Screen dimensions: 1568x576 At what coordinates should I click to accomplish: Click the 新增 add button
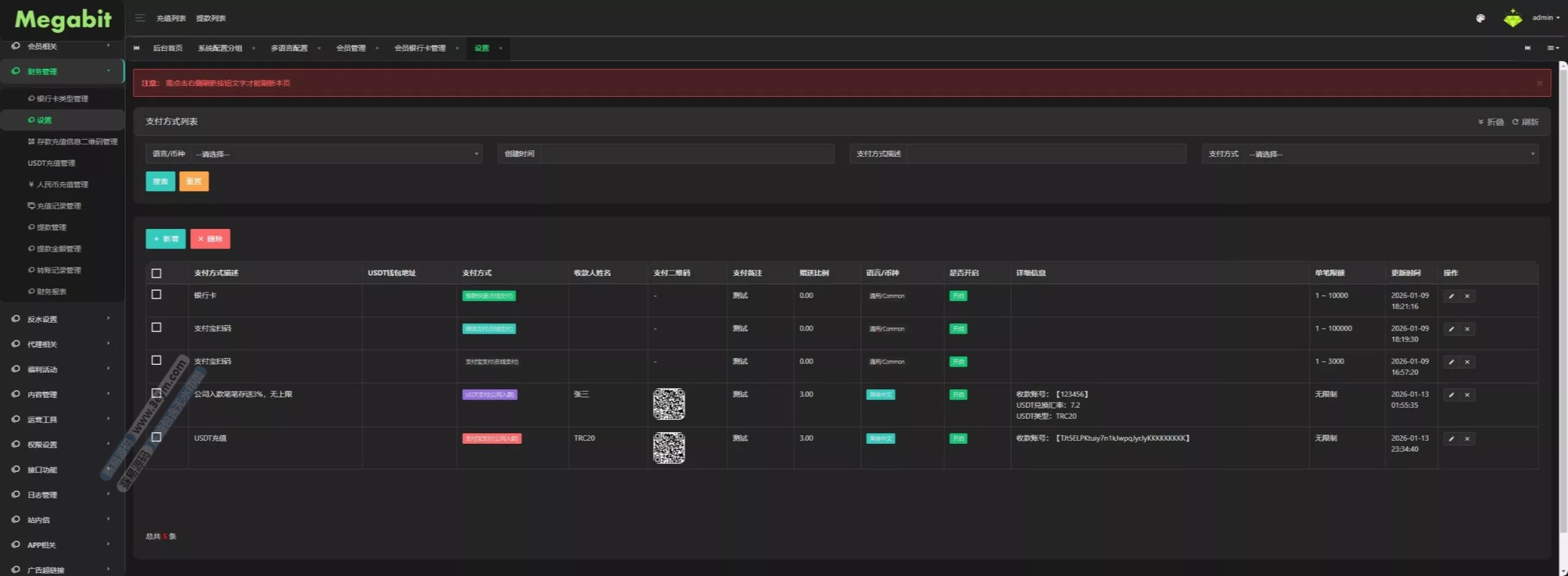point(165,239)
